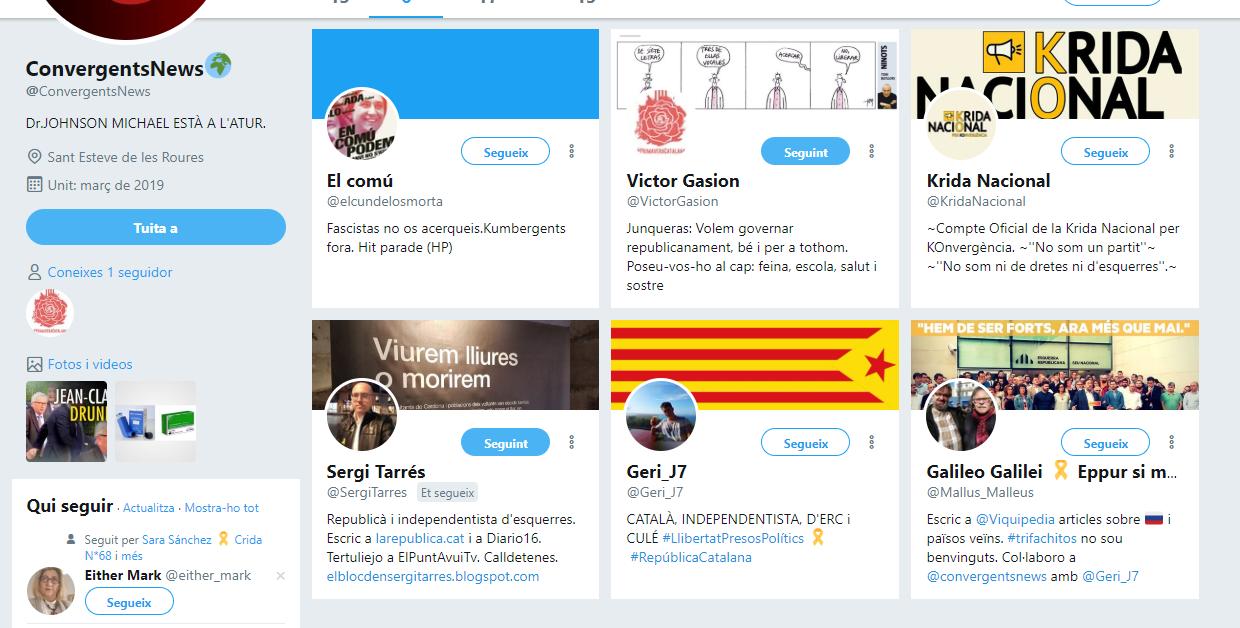Follow Either Mark with Segueix button
Viewport: 1240px width, 628px height.
[129, 602]
